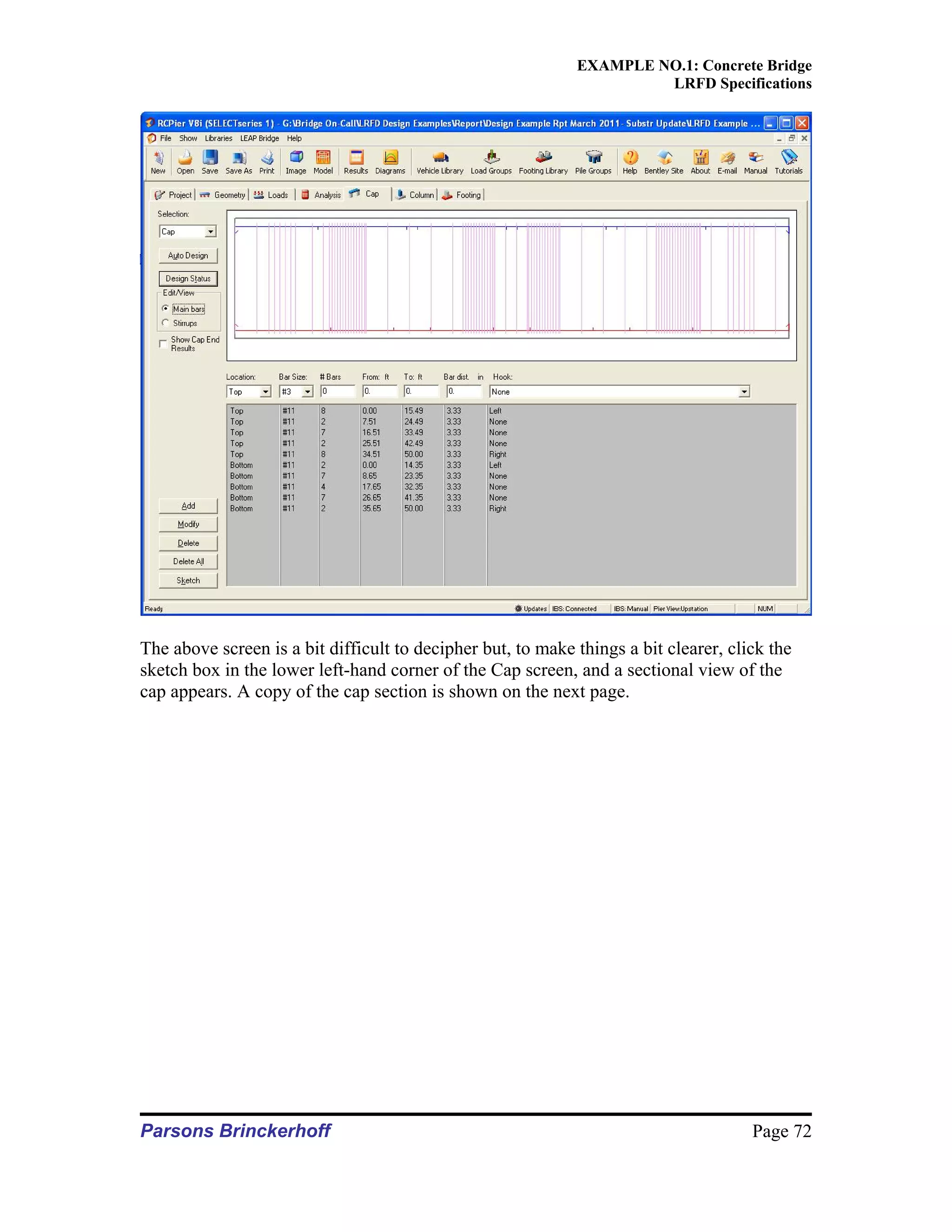
Task: Click the # Bars input field
Action: coord(337,391)
